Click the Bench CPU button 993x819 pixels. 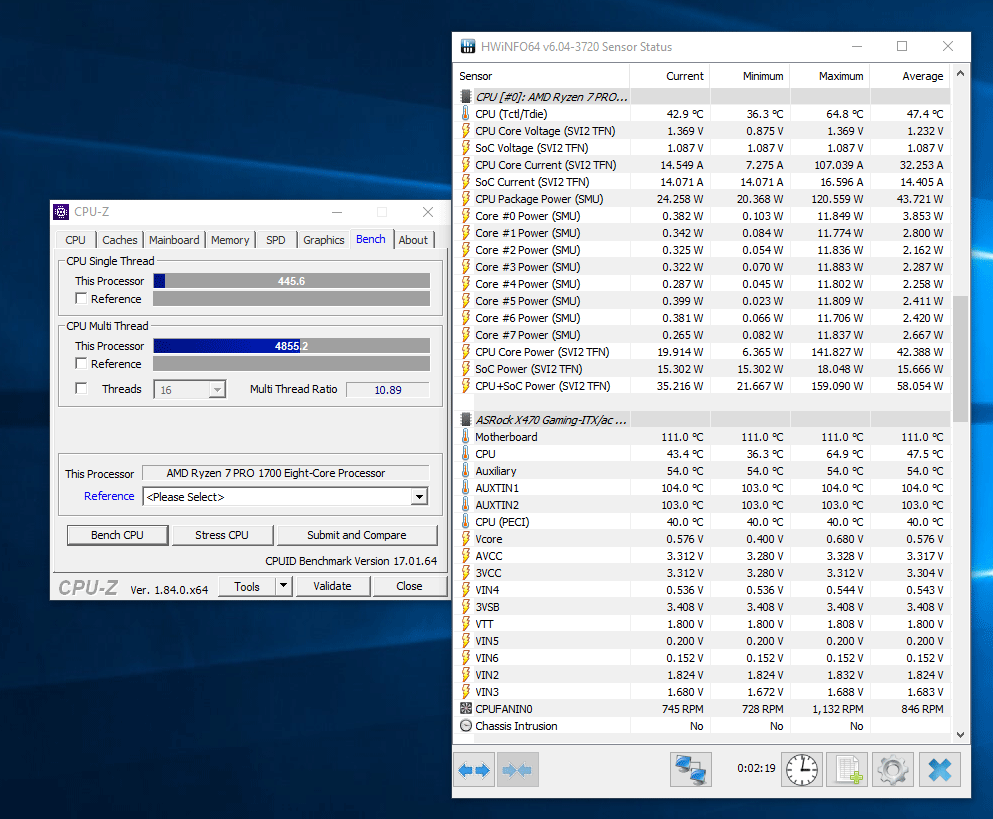[117, 535]
